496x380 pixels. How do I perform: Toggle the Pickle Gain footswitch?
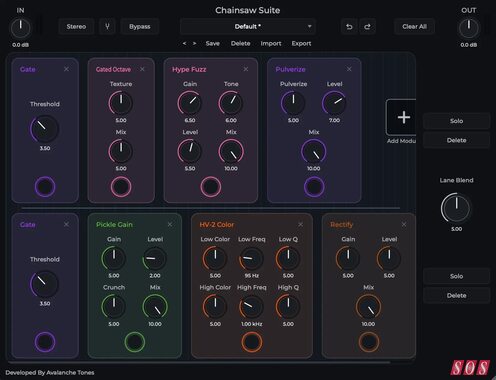(135, 342)
